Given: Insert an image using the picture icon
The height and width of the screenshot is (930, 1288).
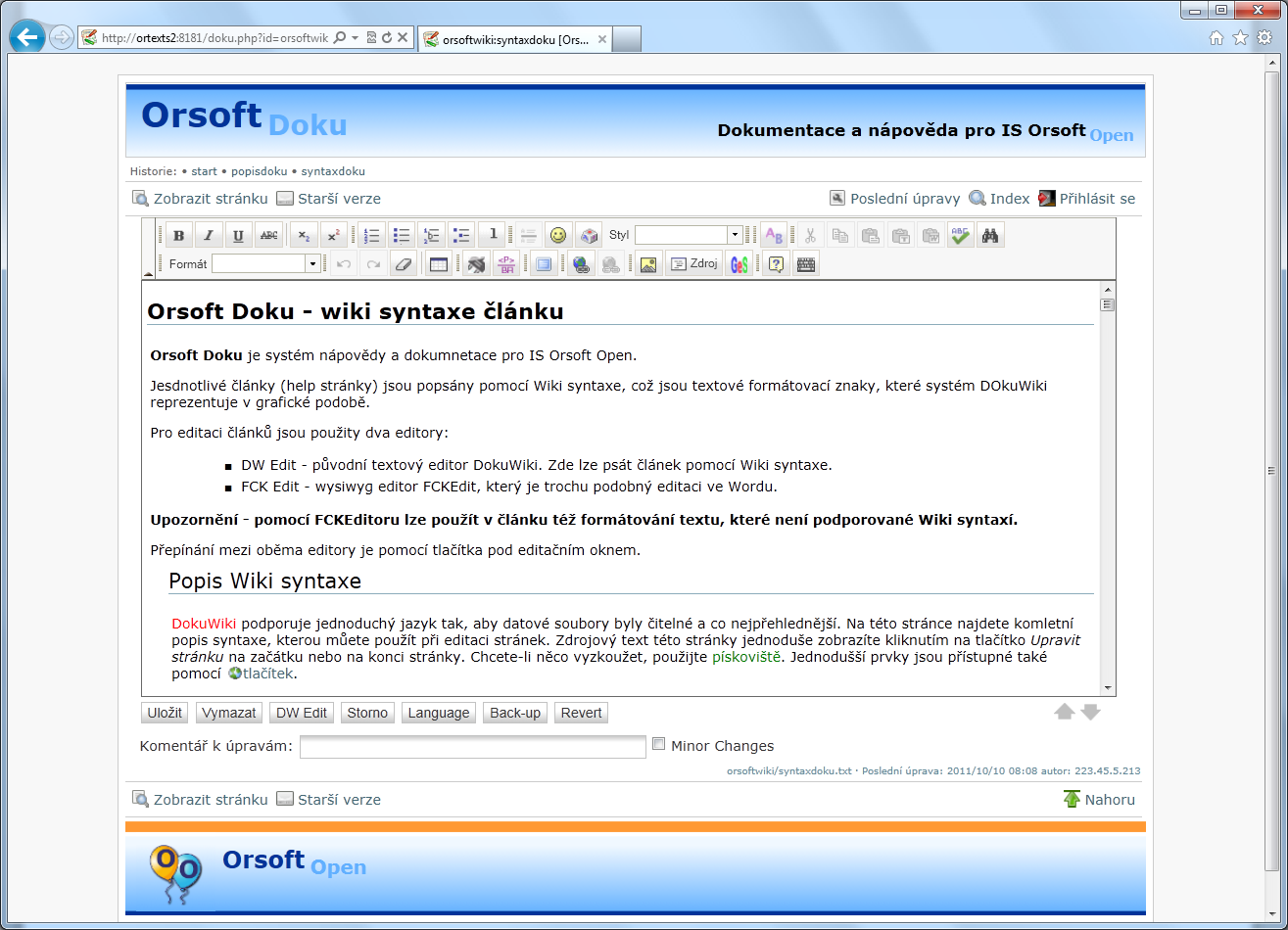Looking at the screenshot, I should click(647, 264).
